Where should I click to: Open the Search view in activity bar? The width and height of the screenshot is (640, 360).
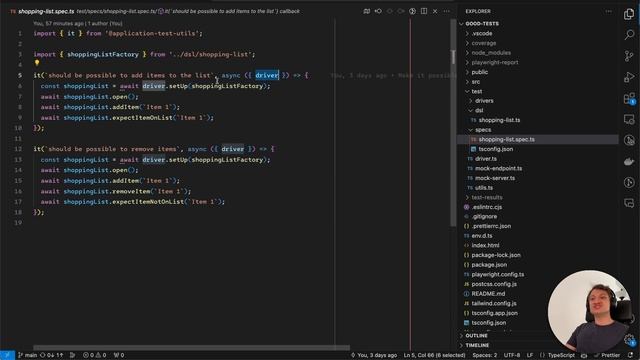(x=629, y=34)
